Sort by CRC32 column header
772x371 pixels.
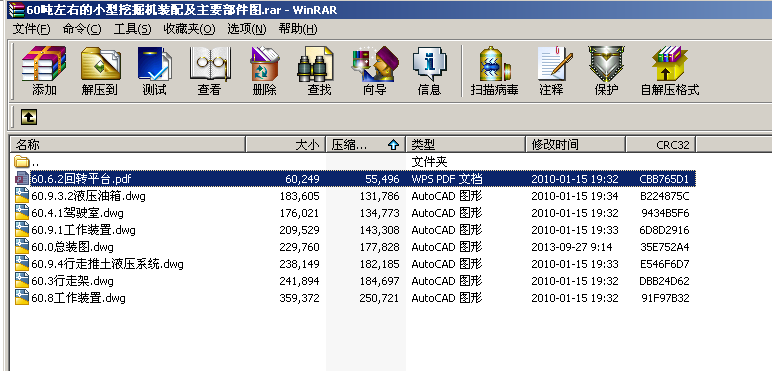click(660, 144)
